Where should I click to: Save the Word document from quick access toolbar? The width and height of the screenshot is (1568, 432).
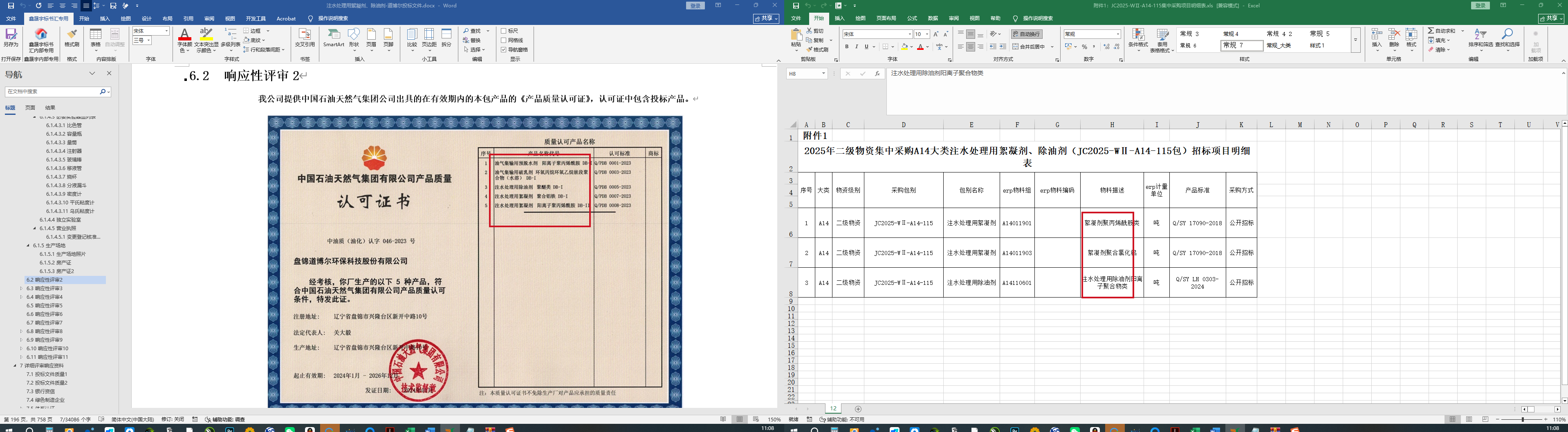pos(10,5)
